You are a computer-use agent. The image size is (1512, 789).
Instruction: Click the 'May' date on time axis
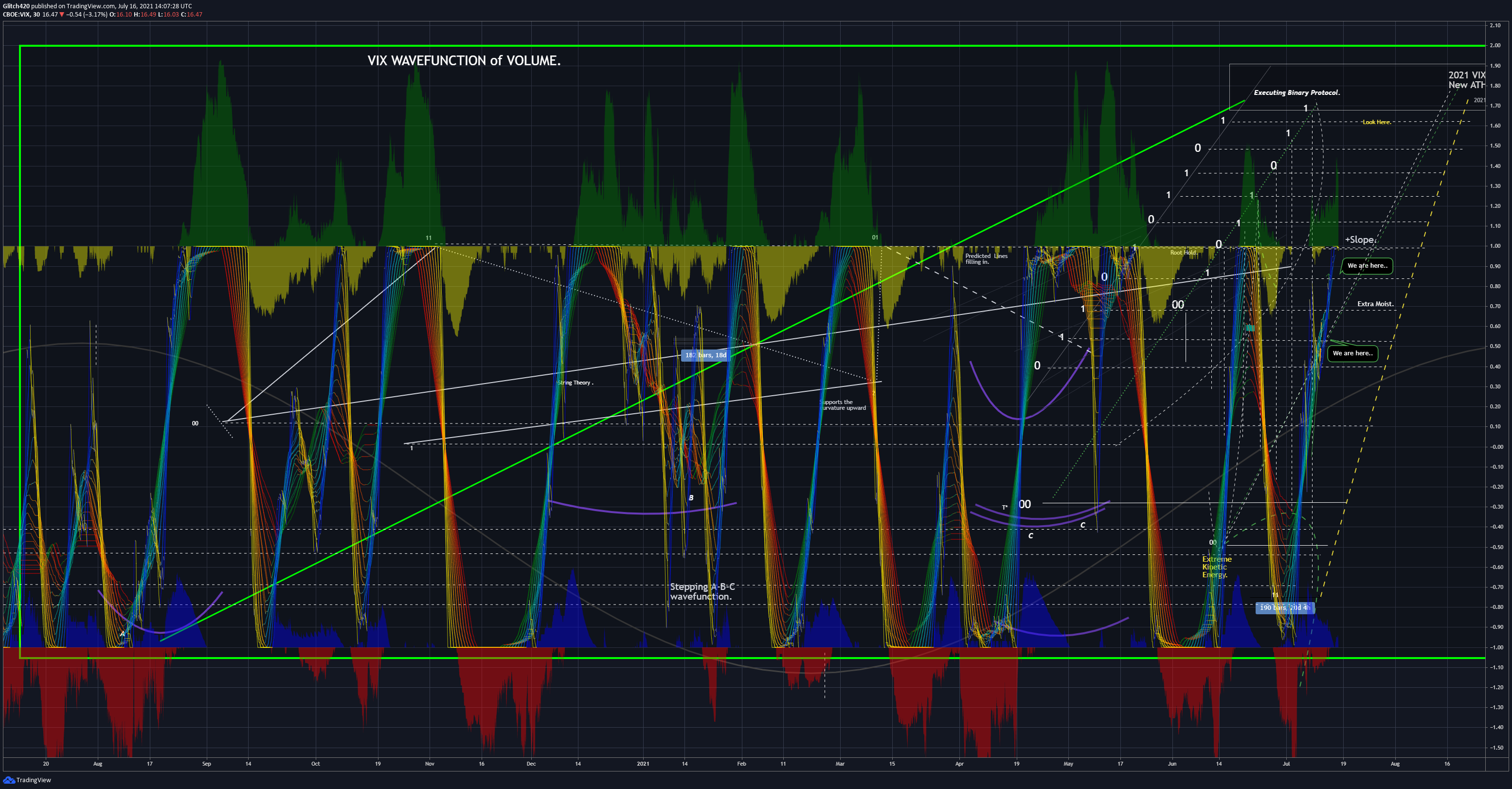coord(1068,764)
